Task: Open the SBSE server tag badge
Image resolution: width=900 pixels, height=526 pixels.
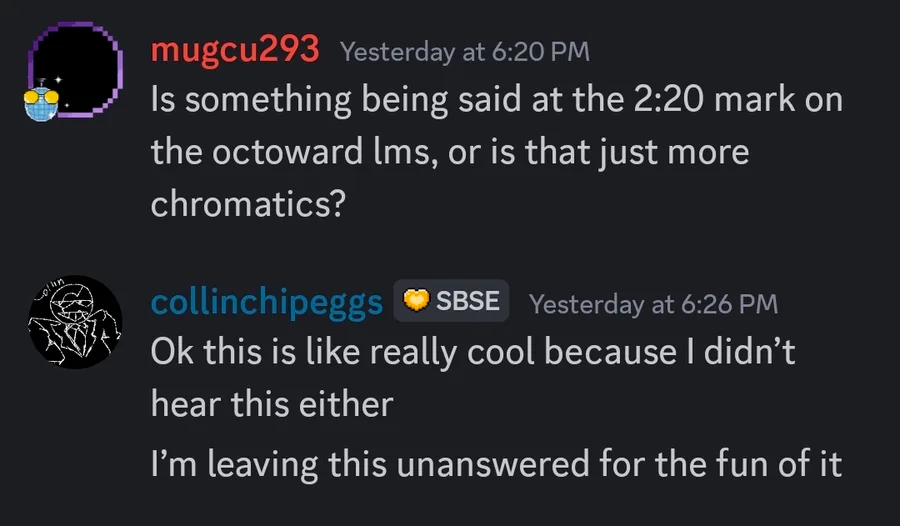Action: click(x=451, y=301)
